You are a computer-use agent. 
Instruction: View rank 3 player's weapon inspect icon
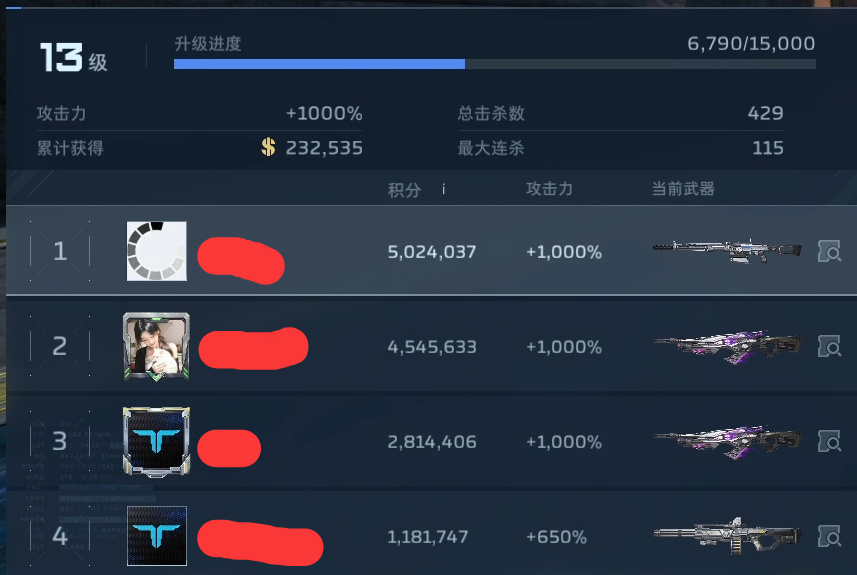click(x=829, y=441)
